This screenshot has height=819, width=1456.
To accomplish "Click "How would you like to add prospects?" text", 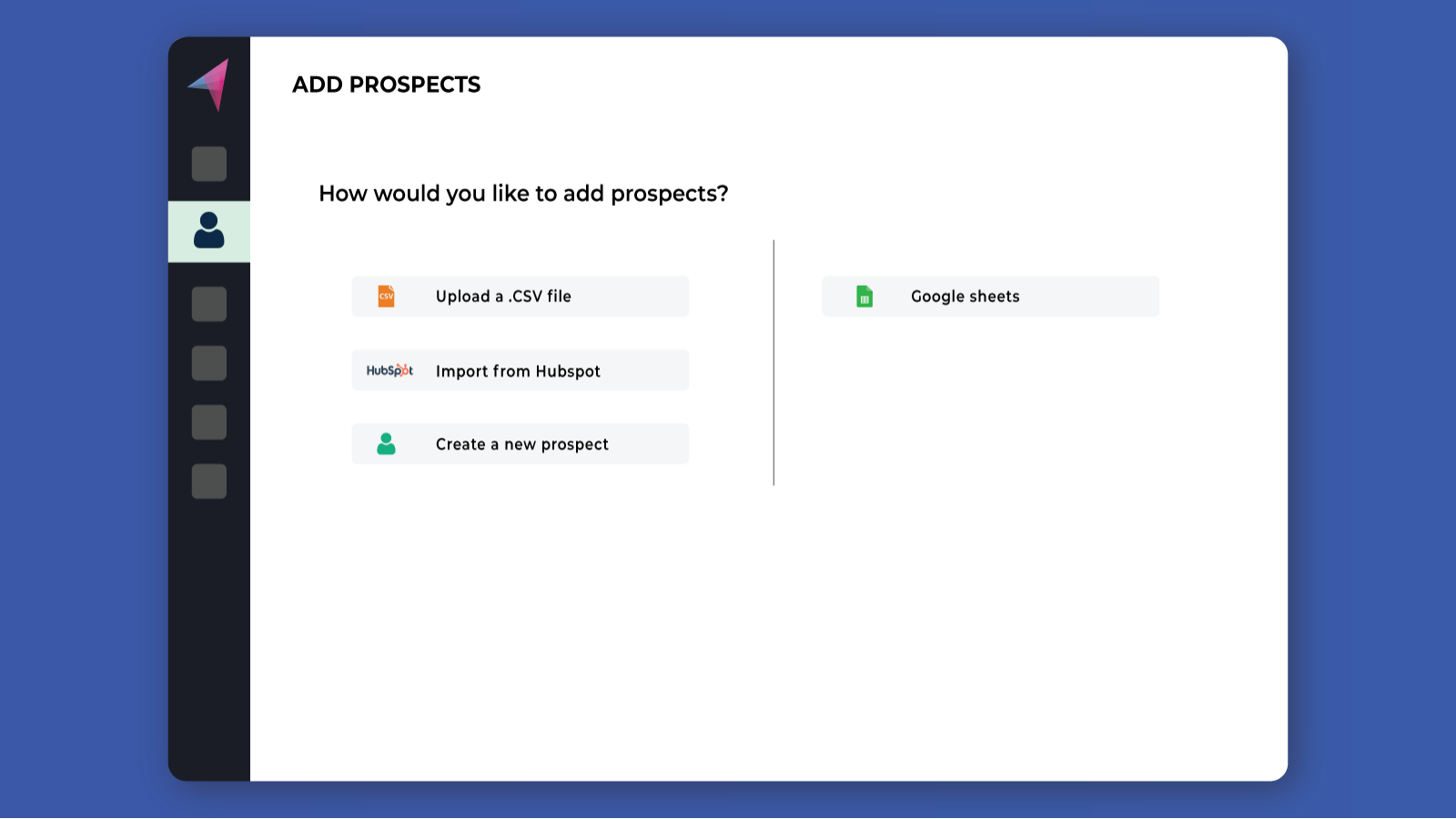I will (x=523, y=194).
